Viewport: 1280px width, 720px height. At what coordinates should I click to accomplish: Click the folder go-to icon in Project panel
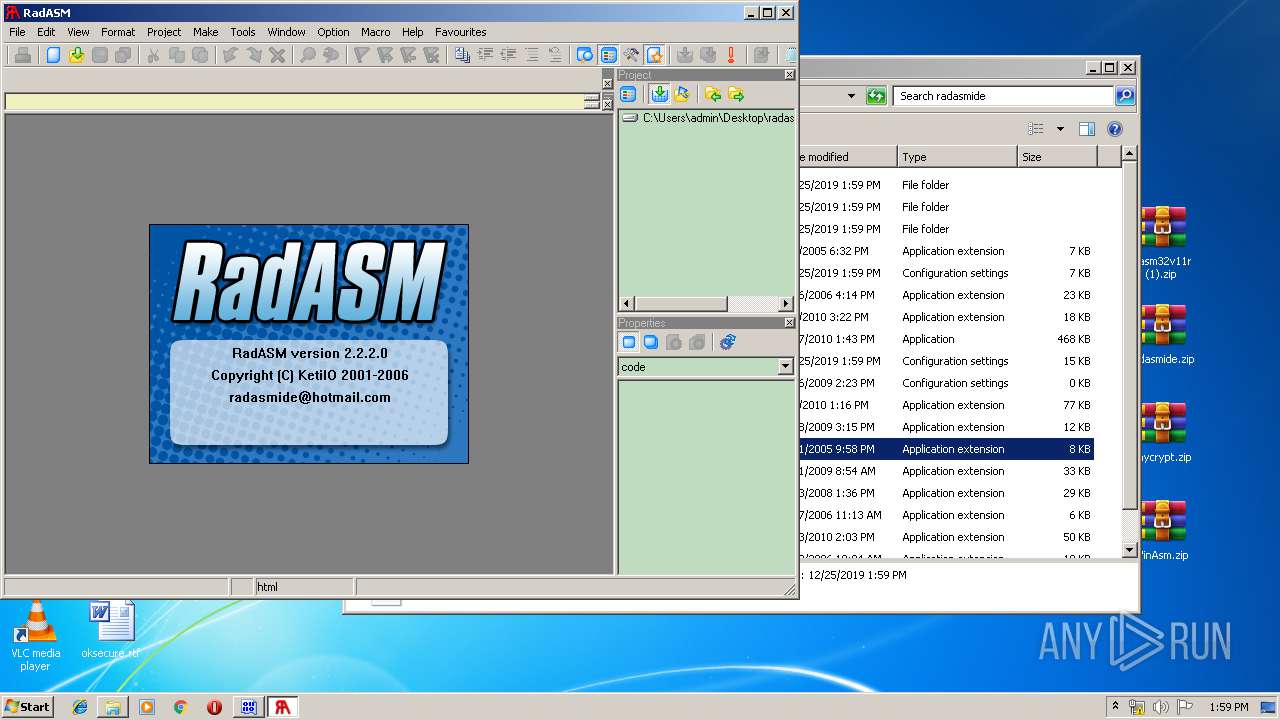coord(736,94)
